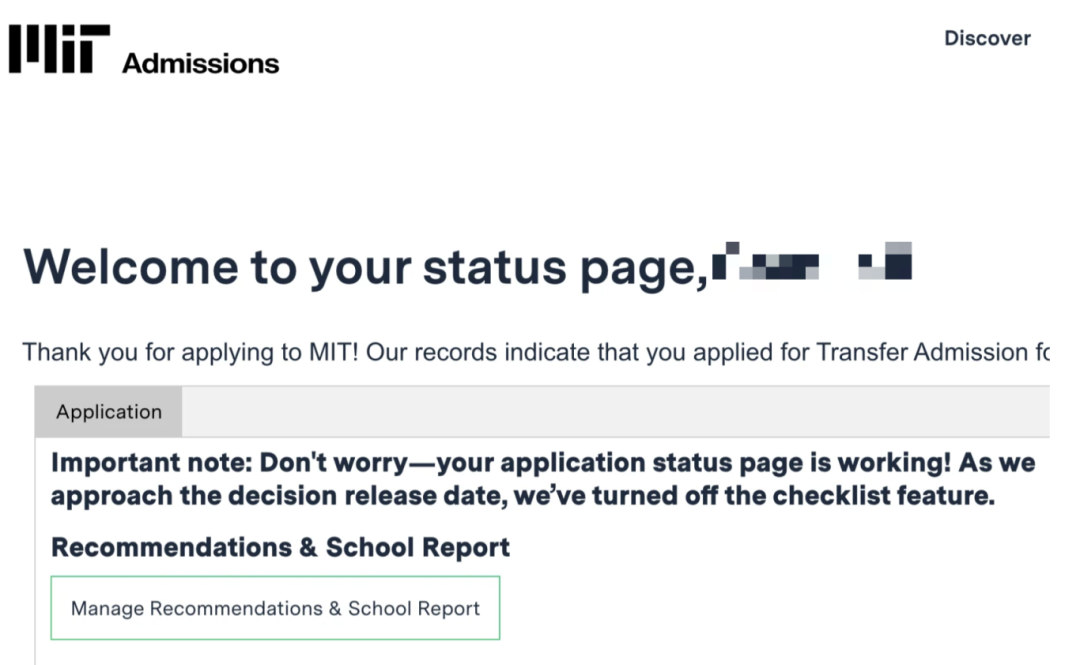Image resolution: width=1080 pixels, height=665 pixels.
Task: Click the 'Thank you for applying' sentence
Action: 536,352
